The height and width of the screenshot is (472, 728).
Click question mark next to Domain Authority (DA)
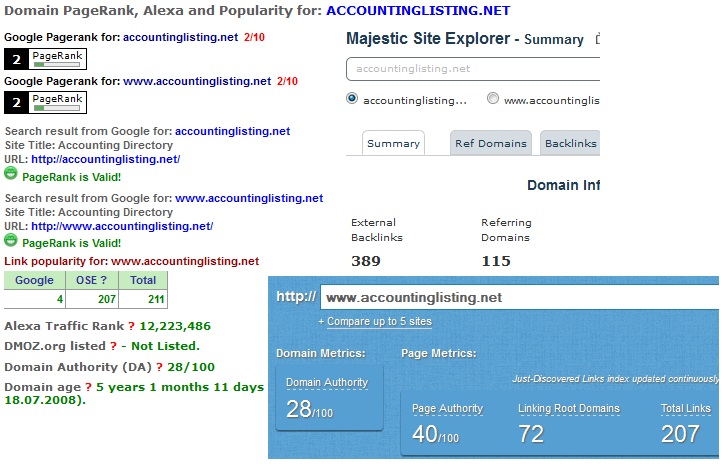[159, 367]
